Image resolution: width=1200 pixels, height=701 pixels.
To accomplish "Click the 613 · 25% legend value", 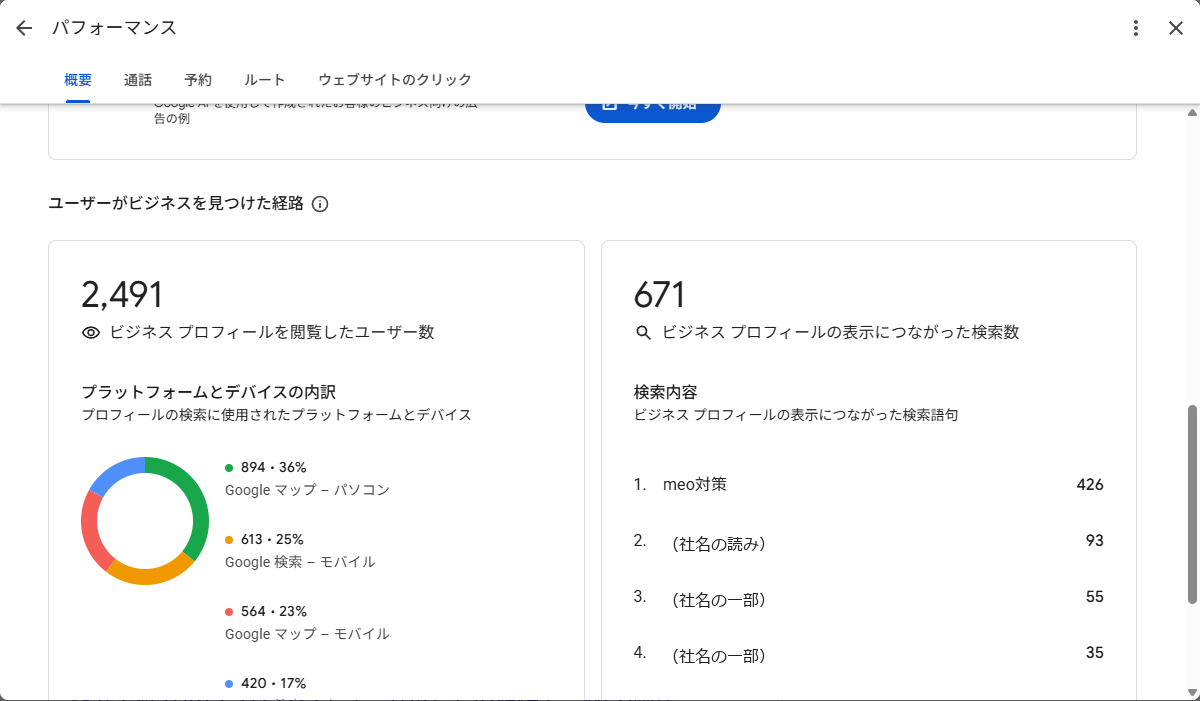I will click(272, 540).
